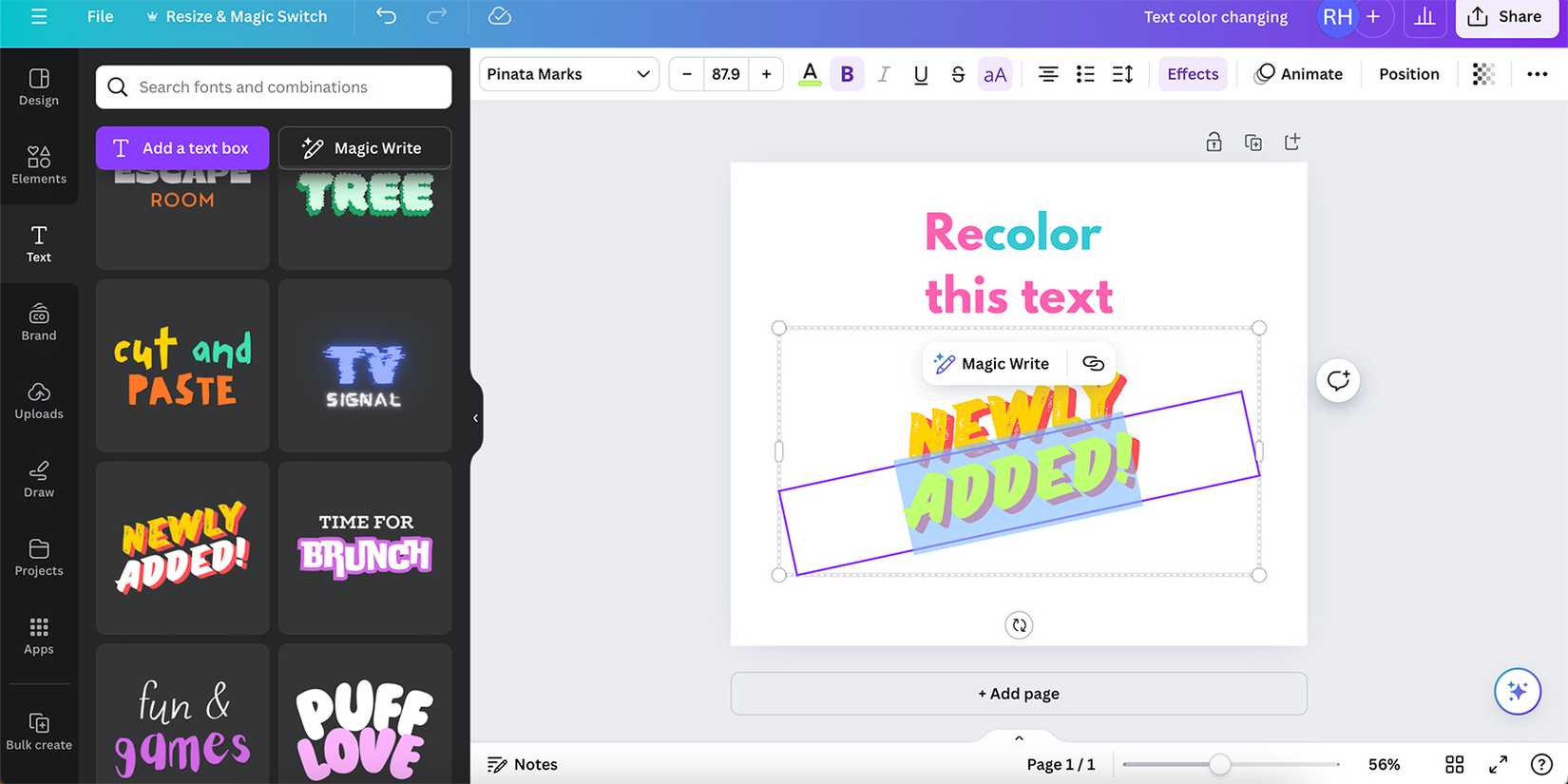Click the duplicate page icon
The image size is (1568, 784).
[x=1253, y=143]
